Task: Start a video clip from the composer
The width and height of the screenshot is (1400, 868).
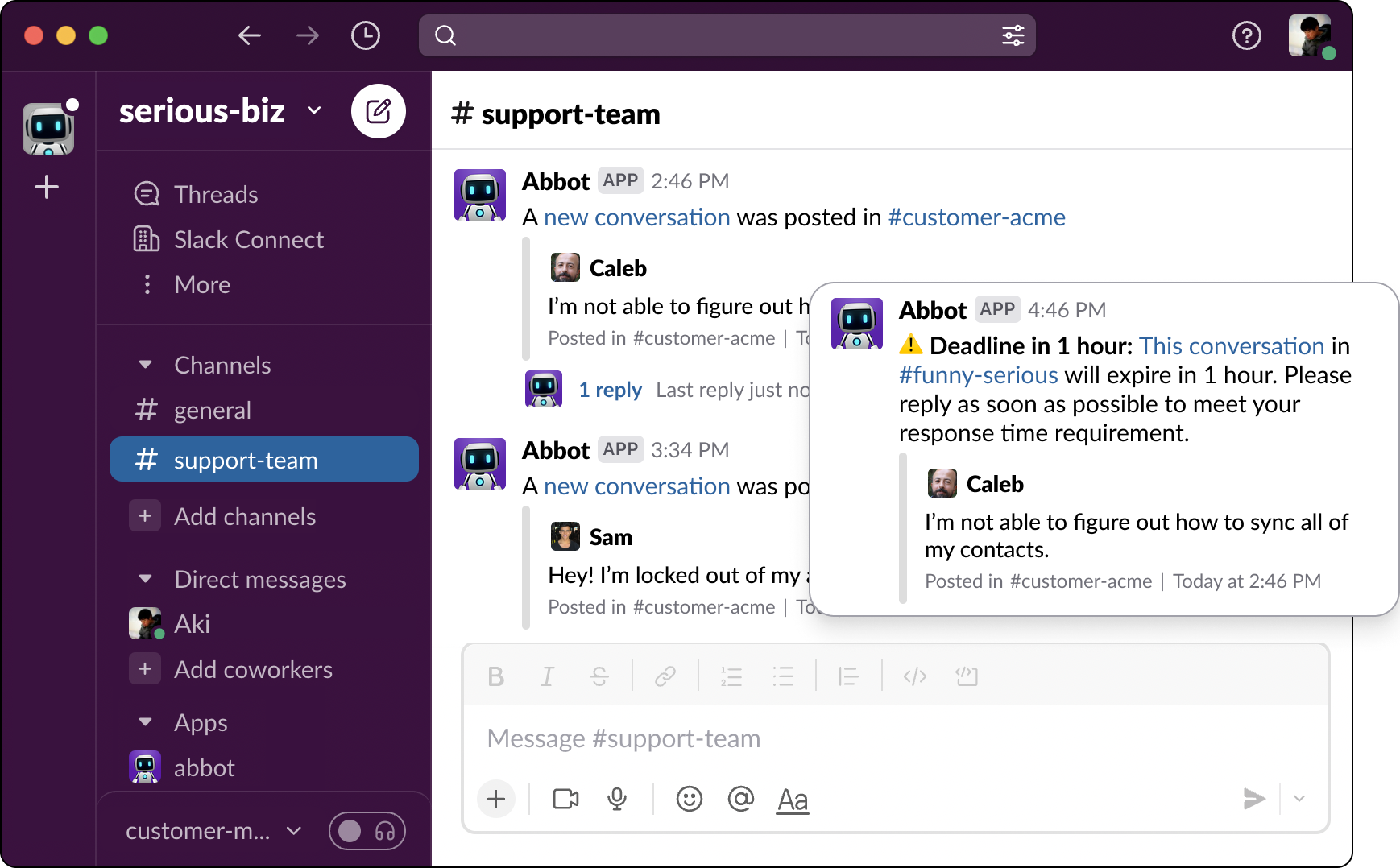Action: point(565,799)
